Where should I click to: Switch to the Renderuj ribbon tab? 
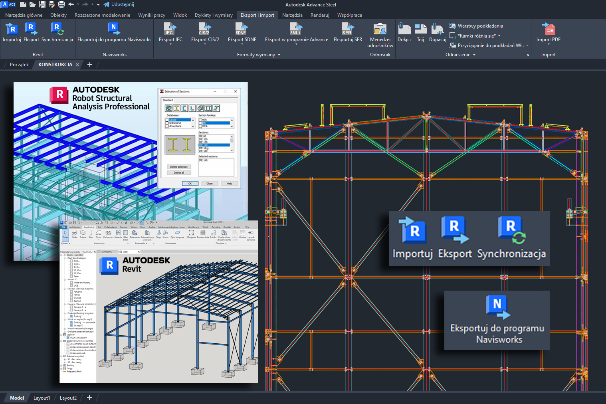(x=320, y=17)
